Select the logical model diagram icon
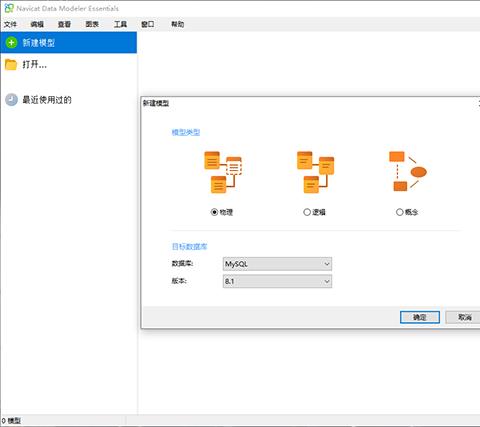The width and height of the screenshot is (480, 427). 315,172
